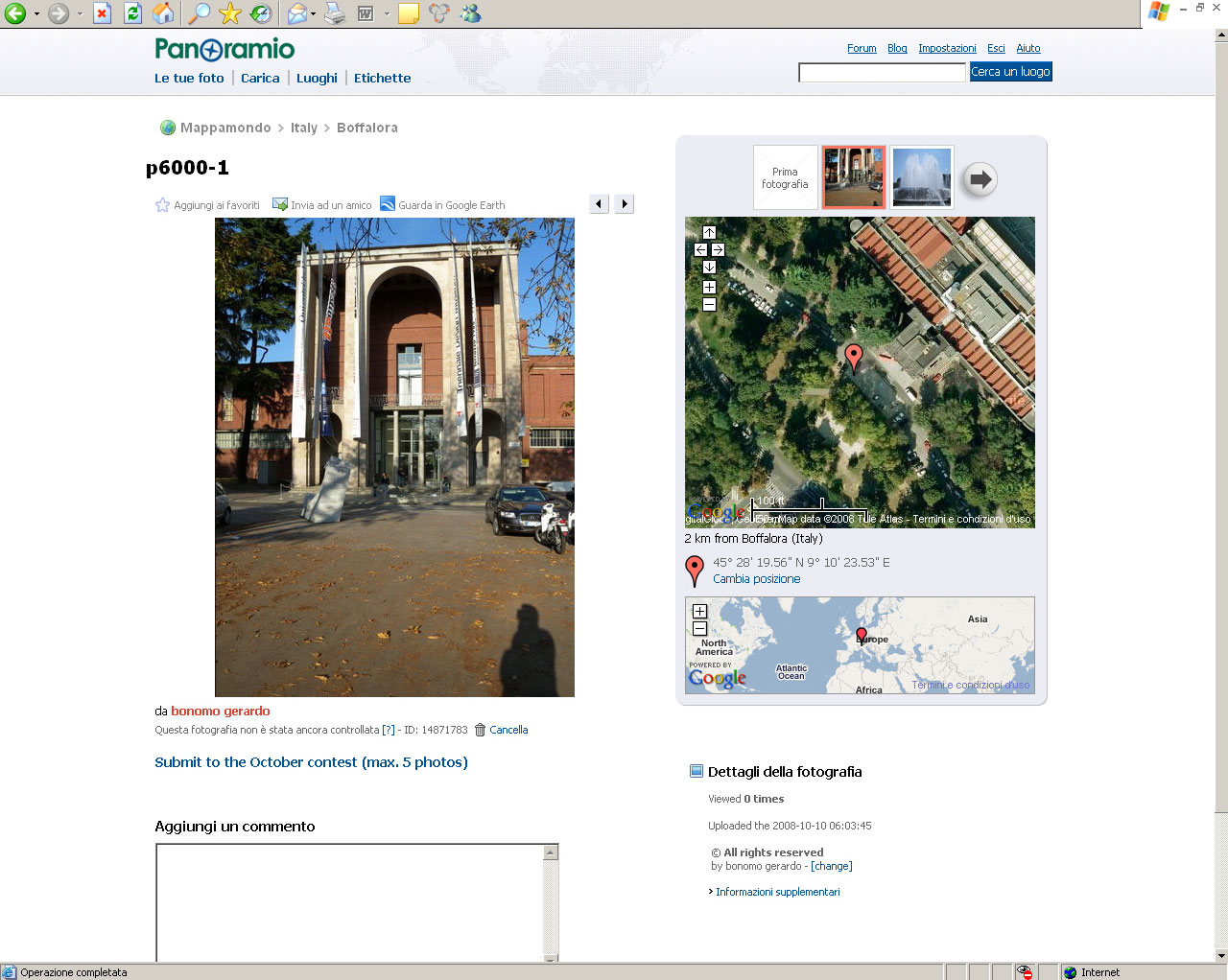
Task: Go to the browser Home page icon
Action: pyautogui.click(x=164, y=13)
